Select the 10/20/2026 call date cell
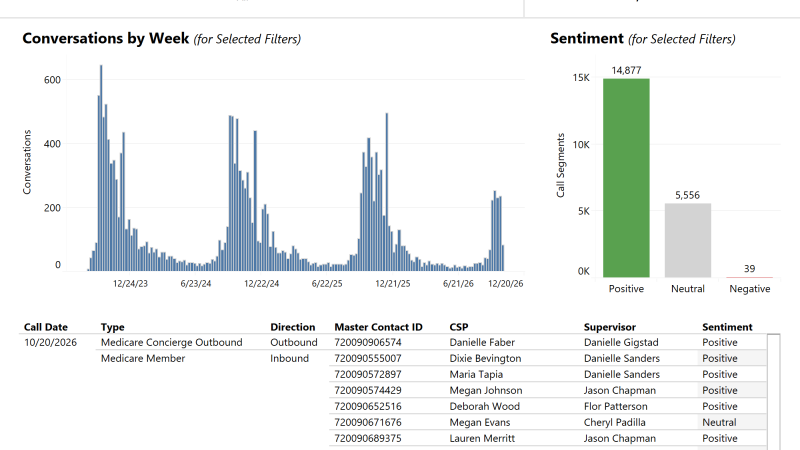Viewport: 800px width, 450px height. 51,342
